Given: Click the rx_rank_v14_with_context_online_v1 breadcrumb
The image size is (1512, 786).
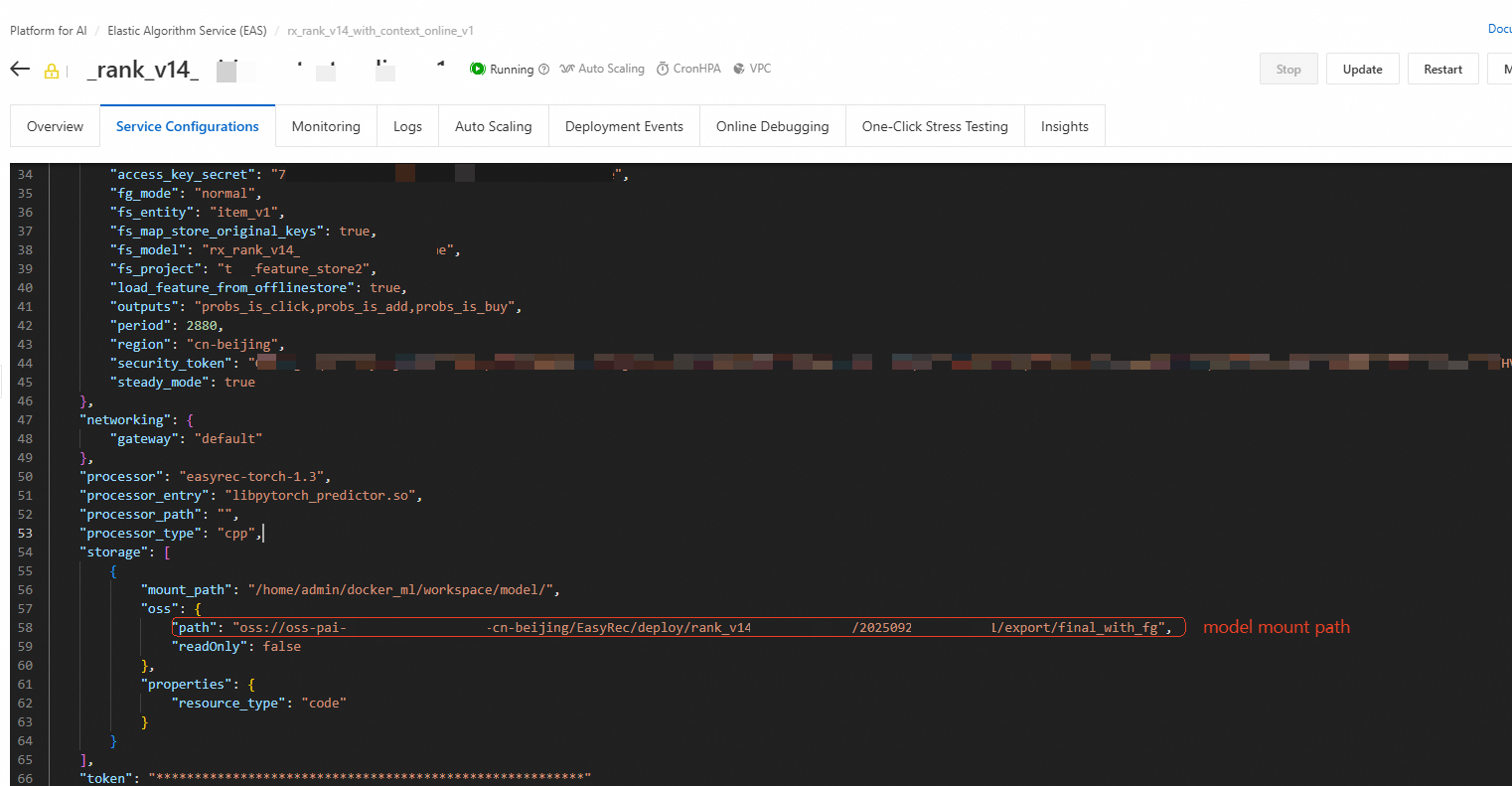Looking at the screenshot, I should [x=380, y=31].
